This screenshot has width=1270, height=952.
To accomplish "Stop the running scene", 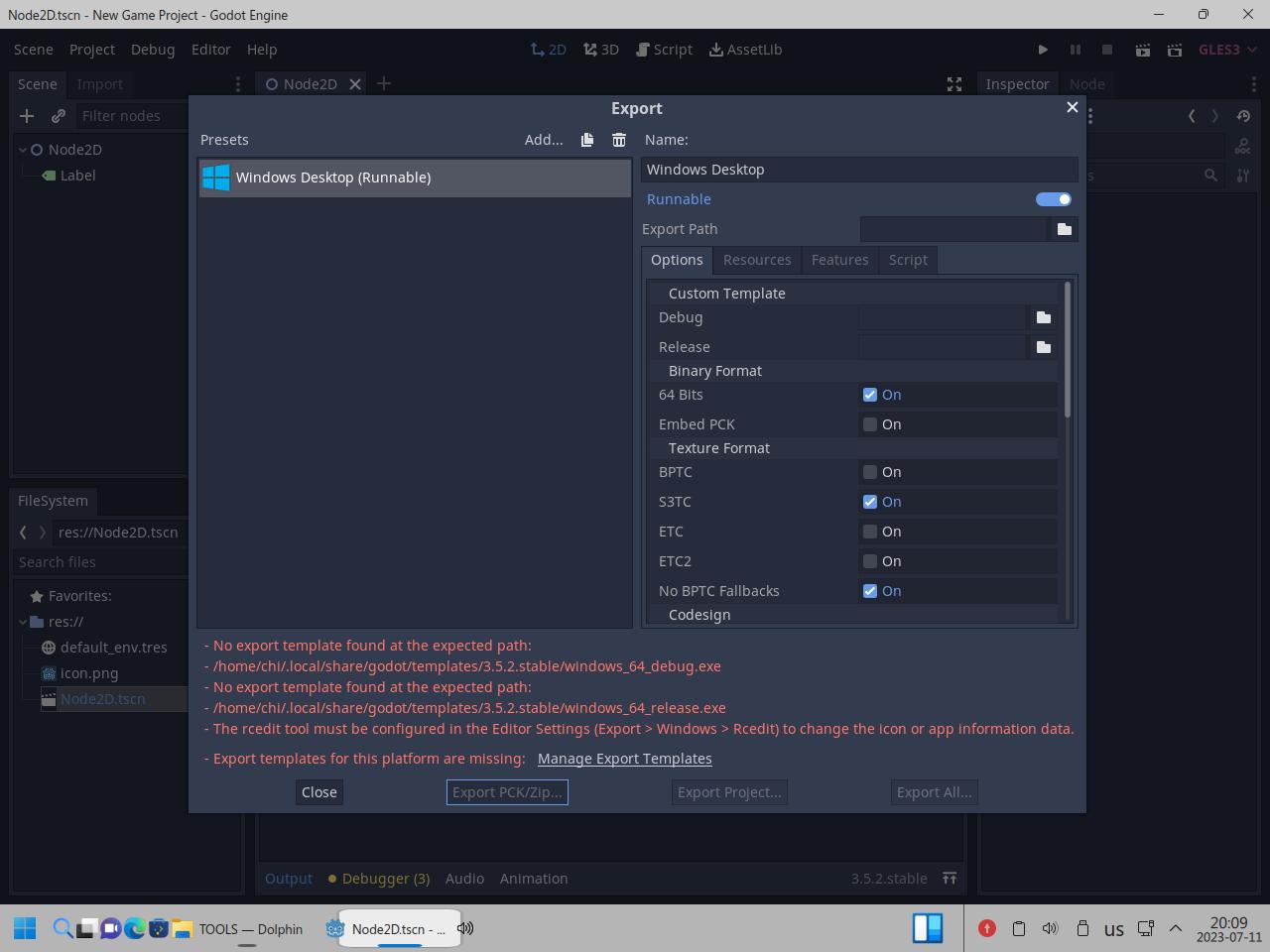I will coord(1107,50).
